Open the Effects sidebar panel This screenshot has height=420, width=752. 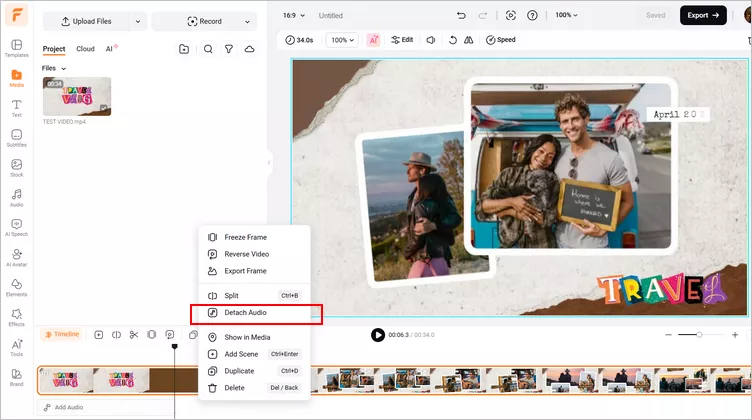16,317
